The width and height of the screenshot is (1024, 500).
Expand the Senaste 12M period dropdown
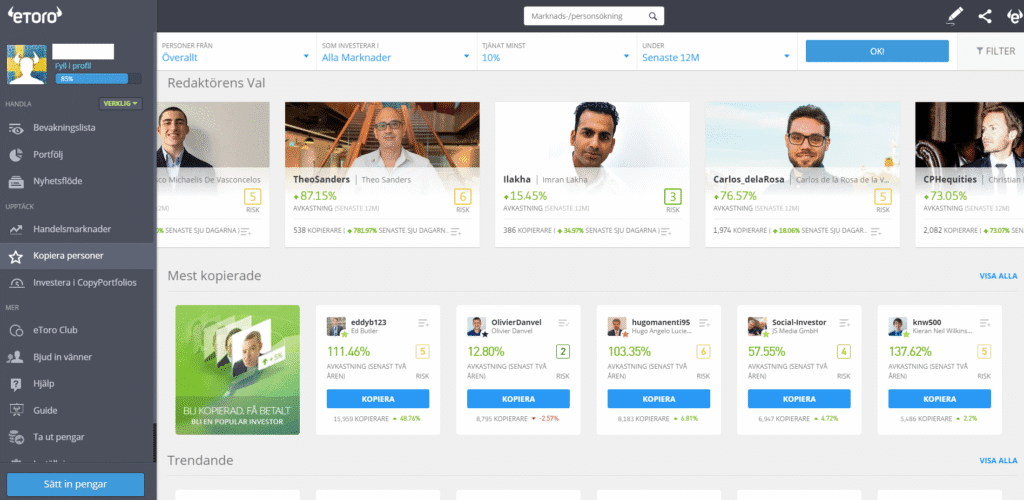click(714, 52)
